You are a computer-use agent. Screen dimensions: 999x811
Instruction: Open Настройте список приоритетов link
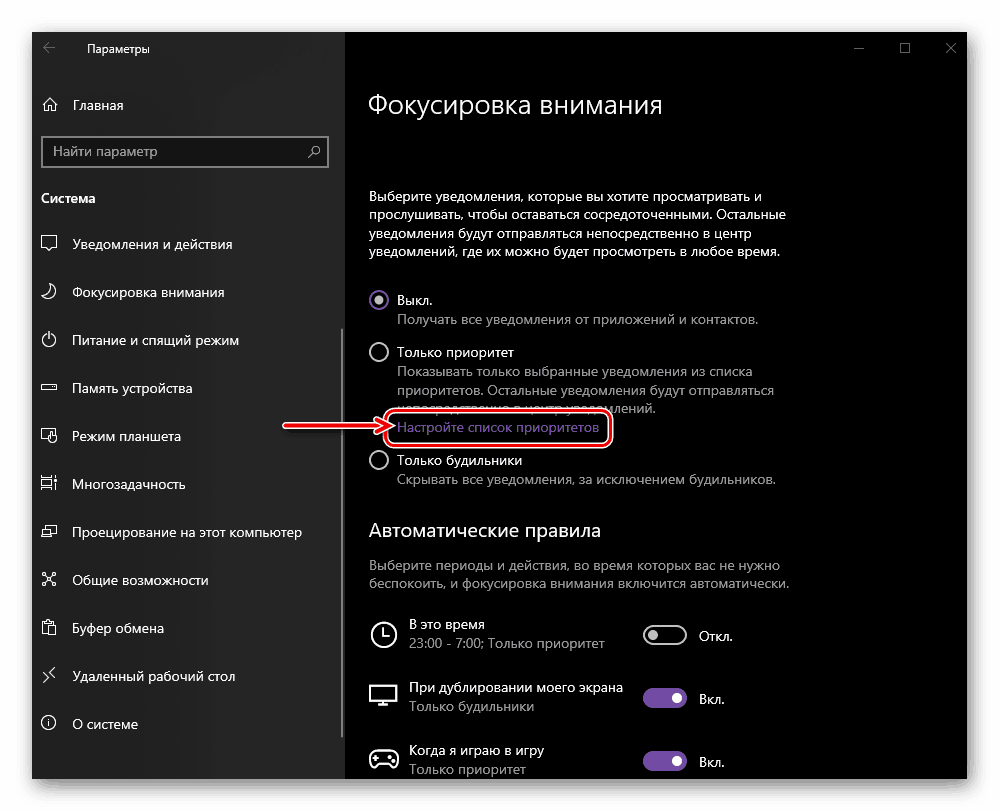[x=498, y=427]
